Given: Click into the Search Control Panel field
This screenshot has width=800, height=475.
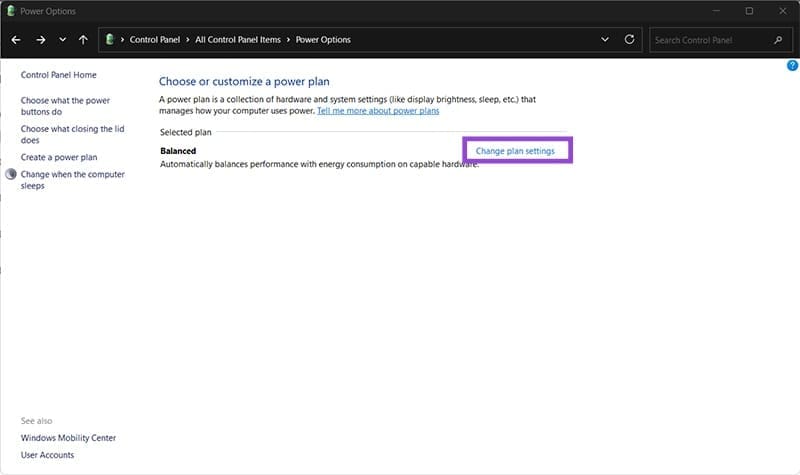Looking at the screenshot, I should (x=710, y=40).
